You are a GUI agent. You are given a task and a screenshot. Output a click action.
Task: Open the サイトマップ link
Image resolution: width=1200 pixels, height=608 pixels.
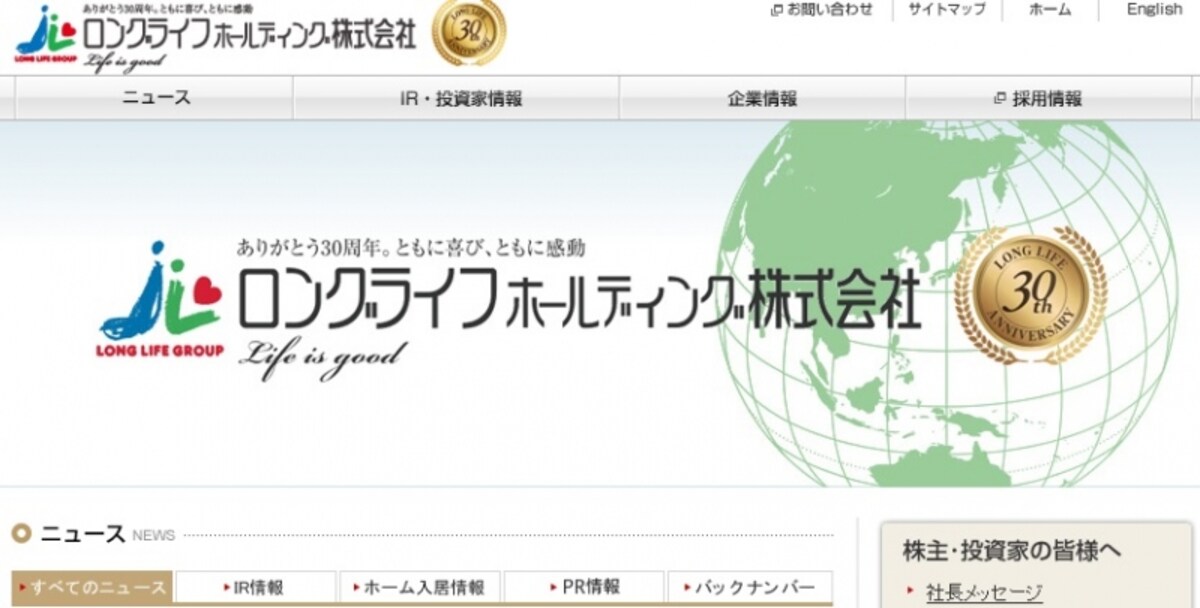[x=946, y=9]
